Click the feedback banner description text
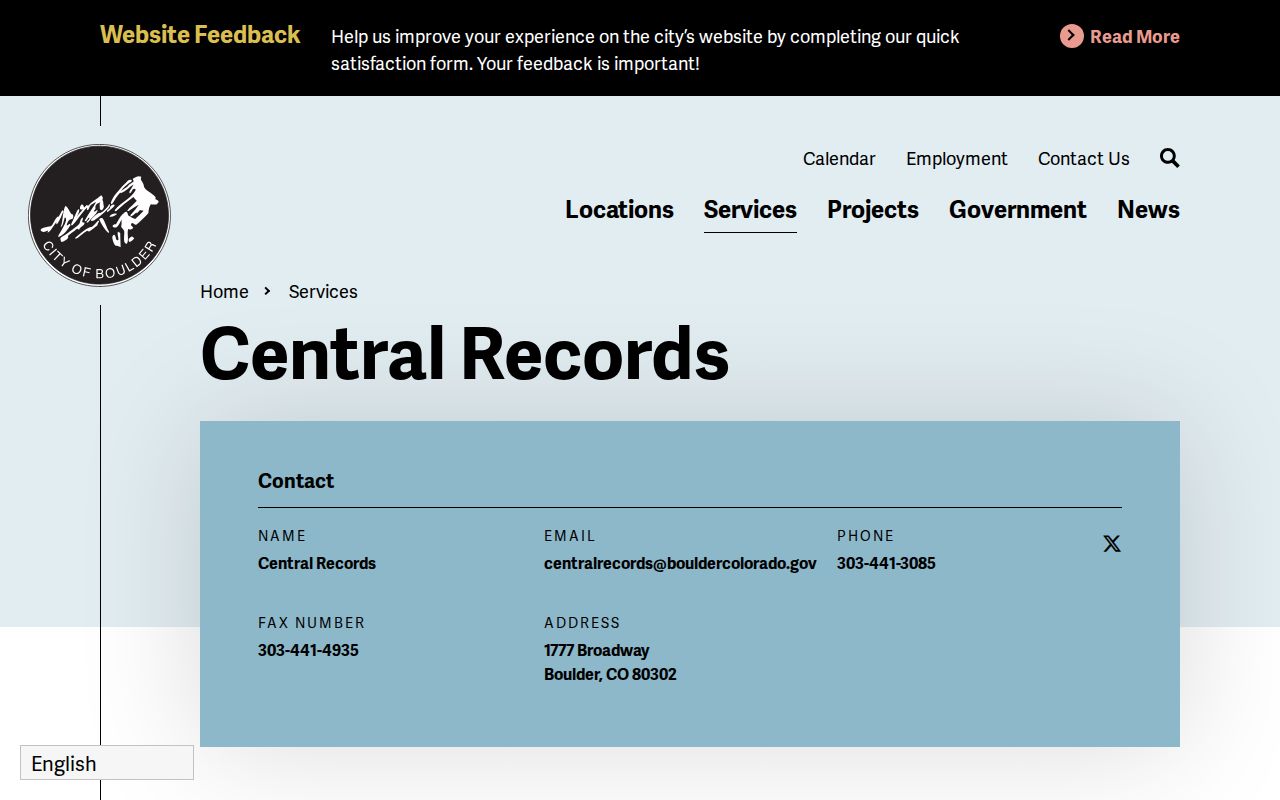This screenshot has width=1280, height=800. 645,50
